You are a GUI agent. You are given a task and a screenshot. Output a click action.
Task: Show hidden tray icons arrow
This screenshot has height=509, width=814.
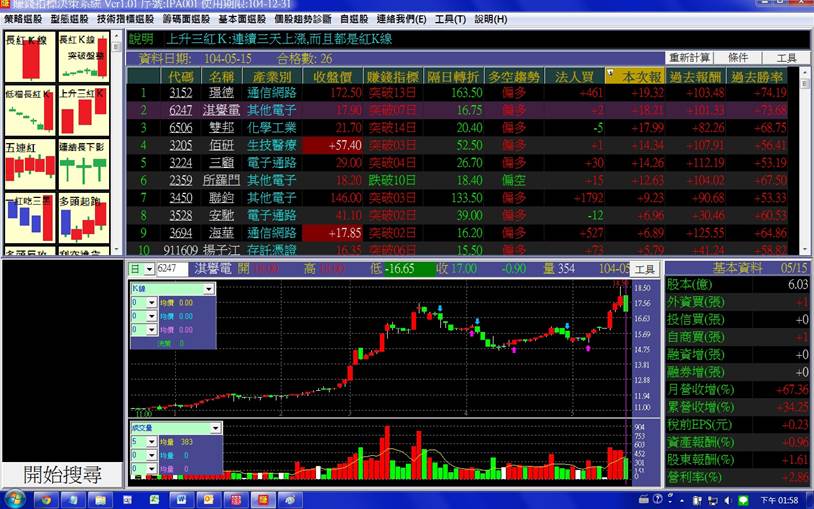pyautogui.click(x=683, y=501)
